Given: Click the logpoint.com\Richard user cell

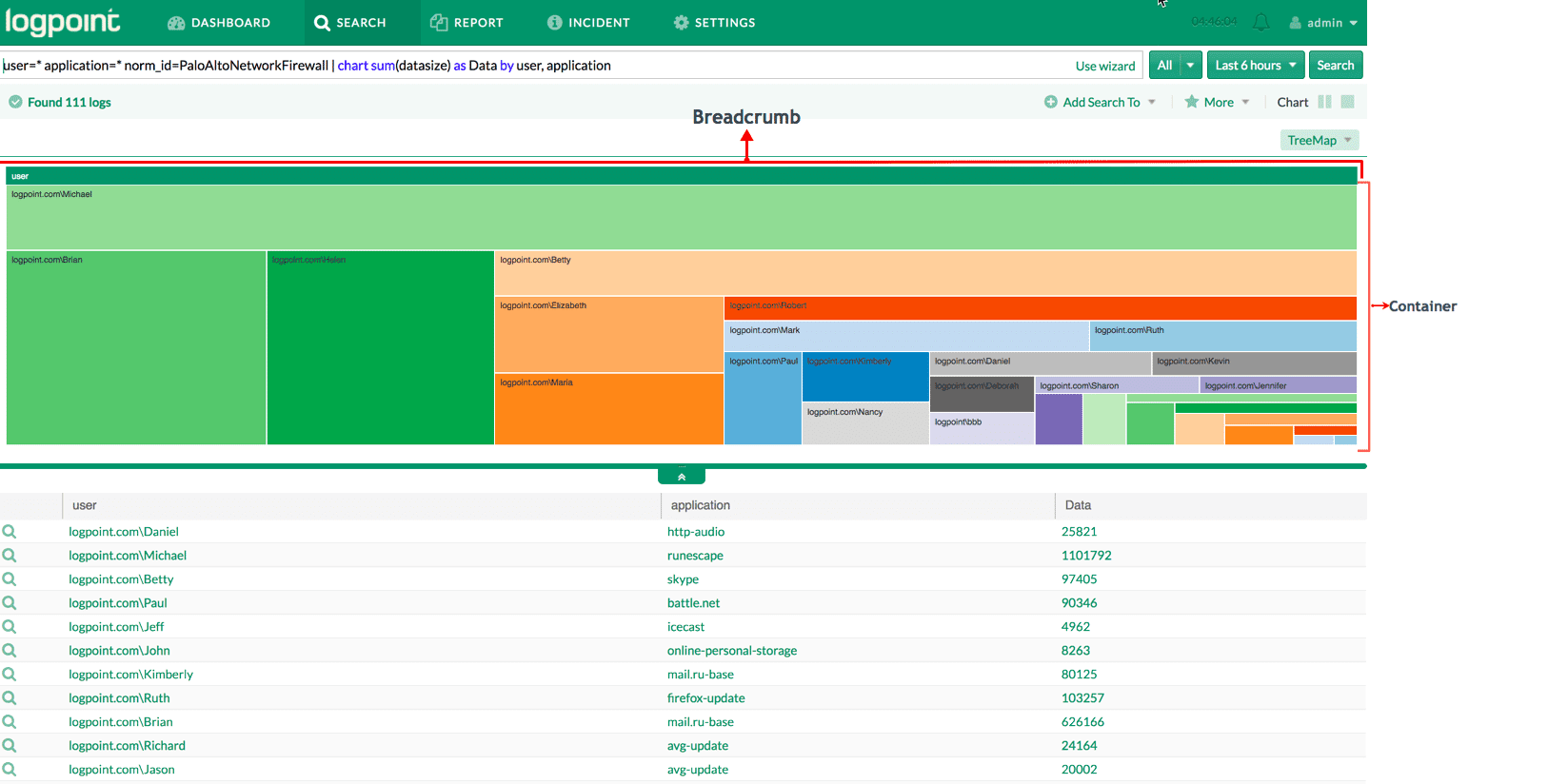Looking at the screenshot, I should click(x=127, y=746).
